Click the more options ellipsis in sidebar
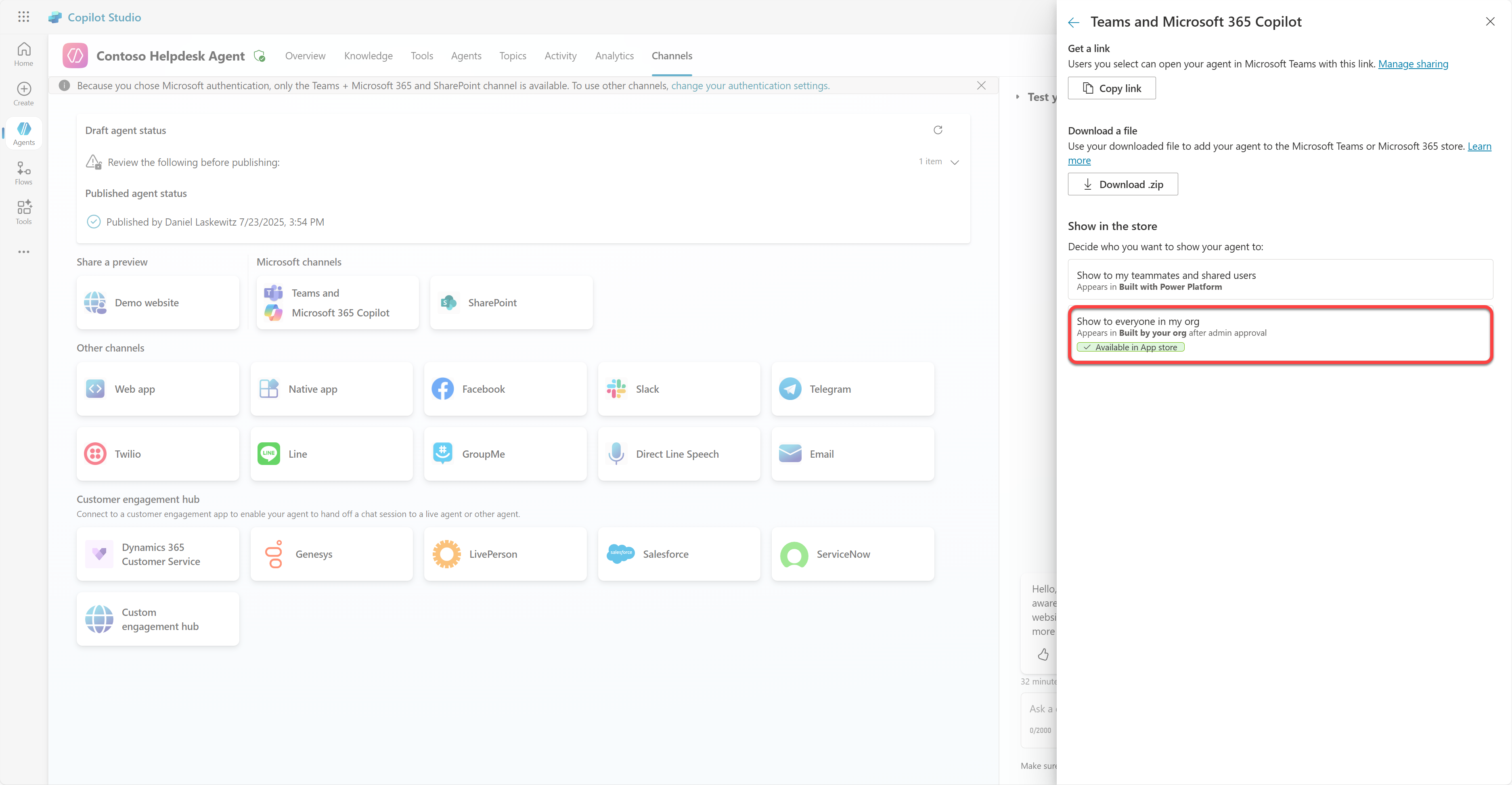The height and width of the screenshot is (785, 1512). [x=23, y=252]
